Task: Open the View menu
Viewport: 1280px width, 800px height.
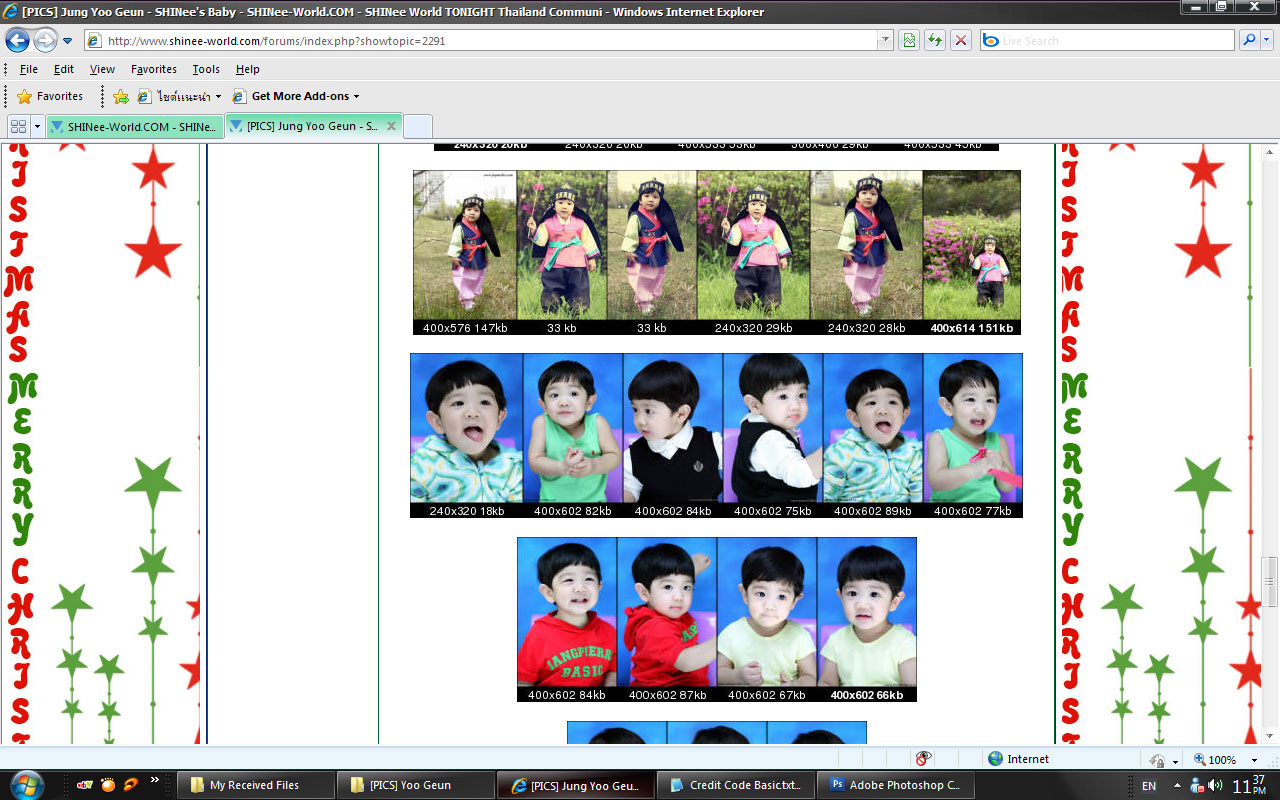Action: (102, 69)
